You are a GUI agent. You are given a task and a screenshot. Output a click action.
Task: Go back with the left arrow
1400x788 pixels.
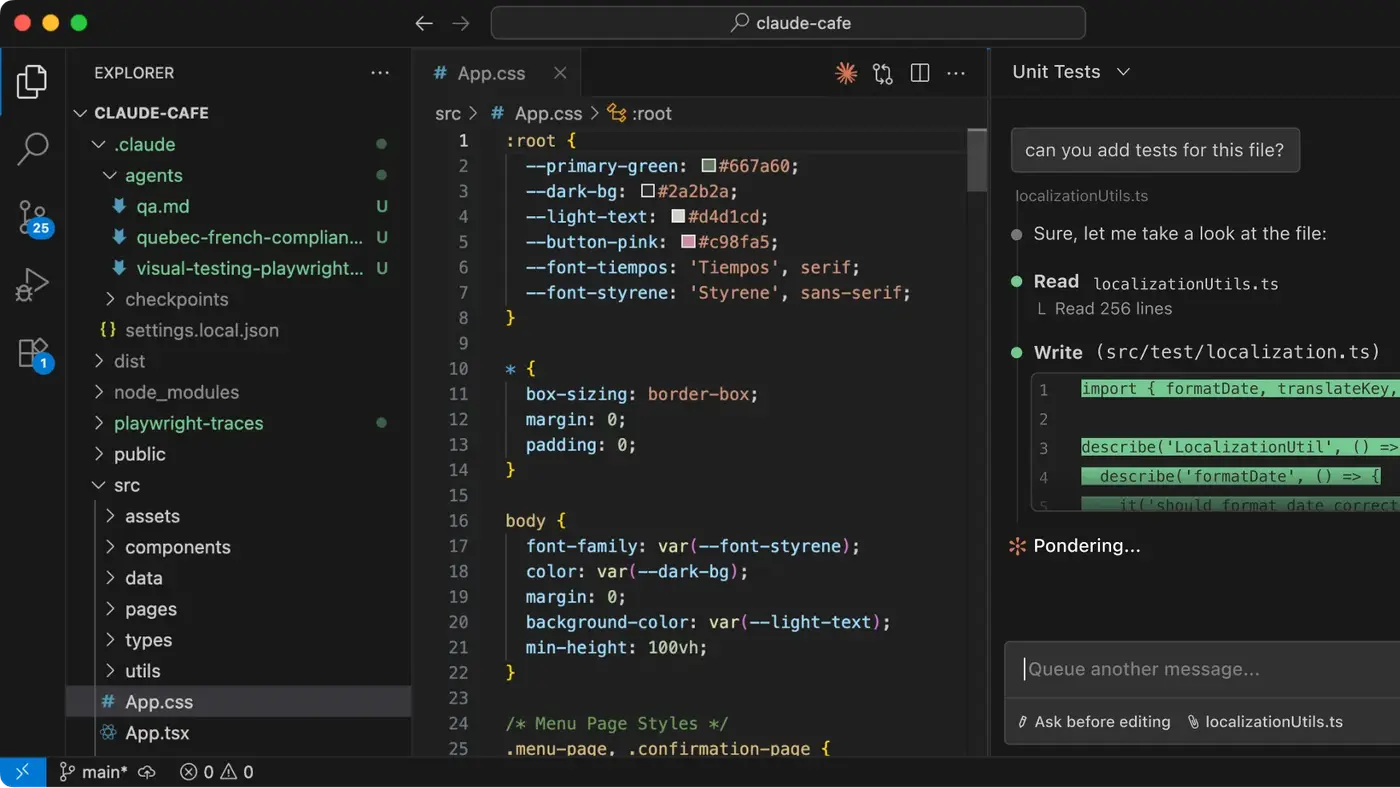pos(424,23)
